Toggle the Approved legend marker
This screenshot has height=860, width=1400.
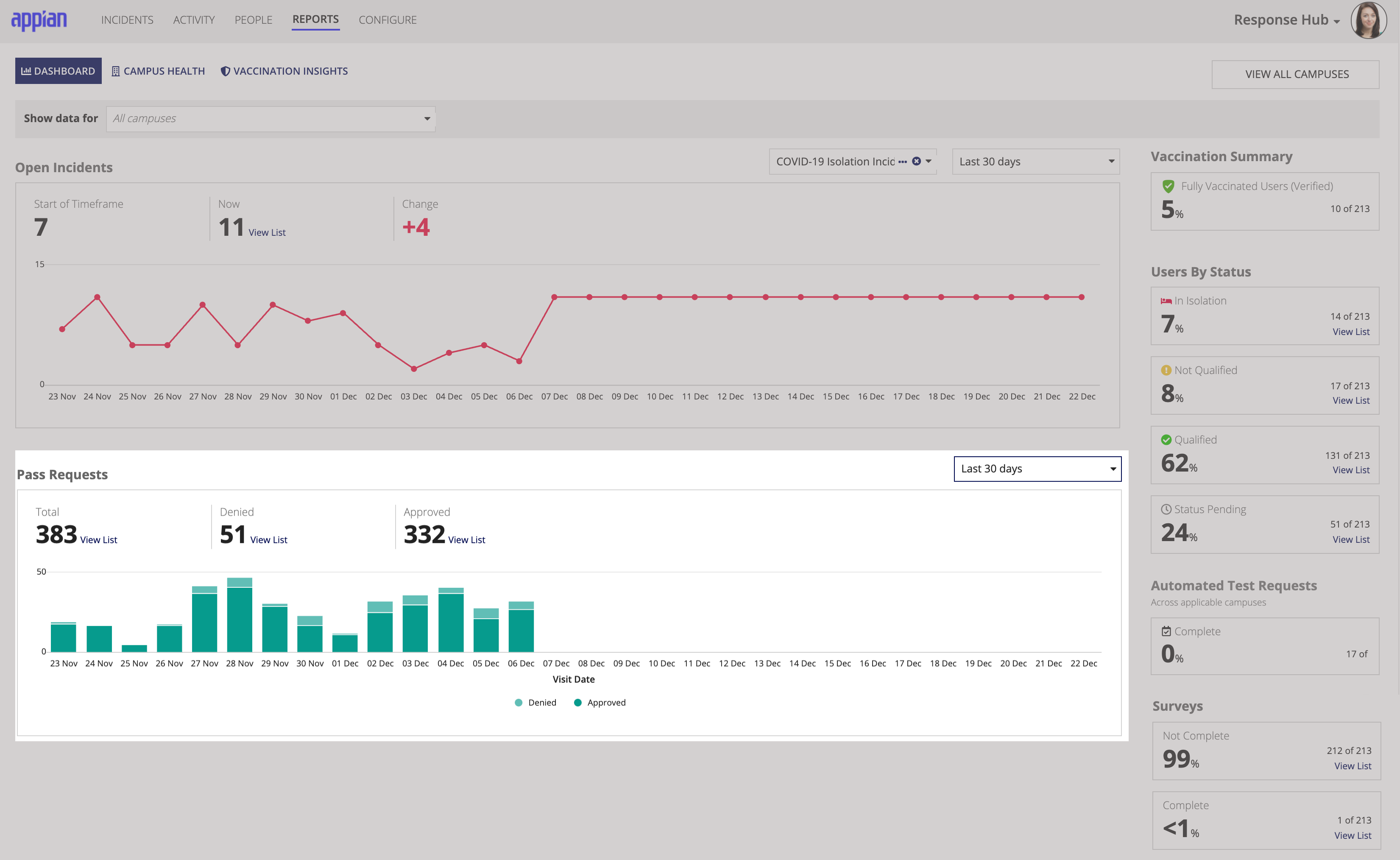coord(578,702)
